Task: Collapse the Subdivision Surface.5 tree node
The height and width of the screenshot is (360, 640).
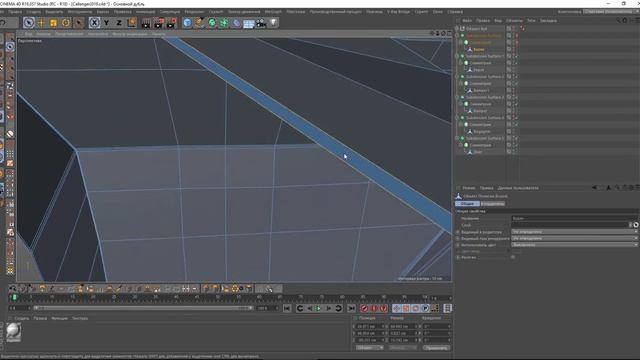Action: [457, 138]
